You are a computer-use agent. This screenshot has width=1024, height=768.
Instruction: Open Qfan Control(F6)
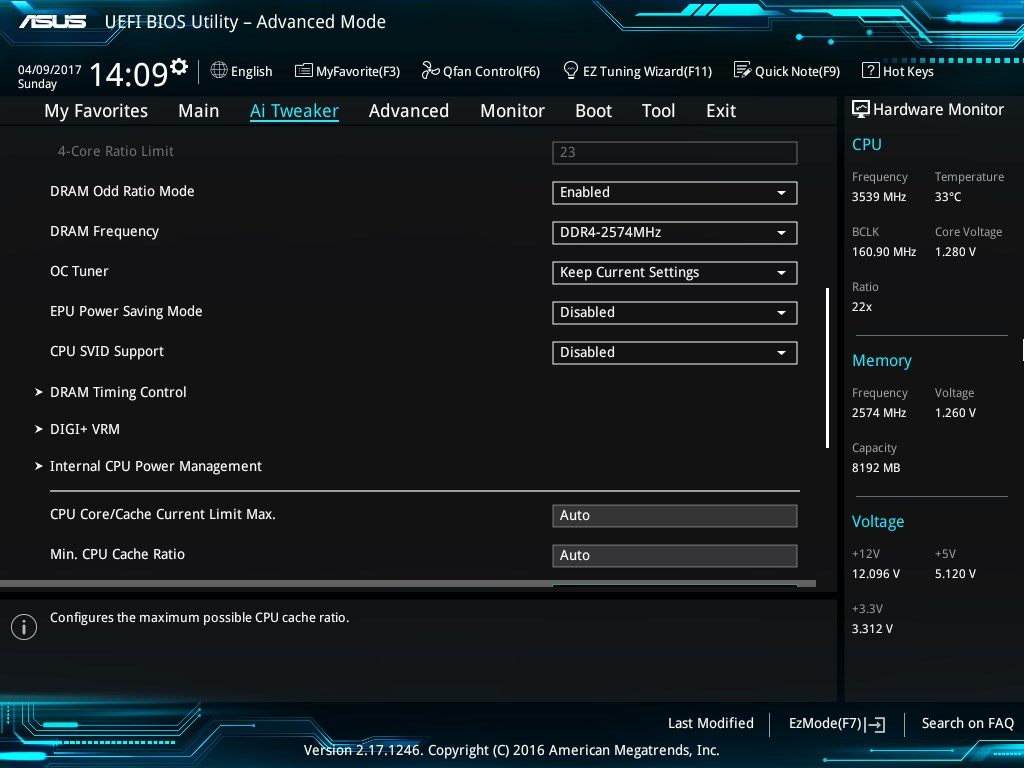click(x=481, y=71)
